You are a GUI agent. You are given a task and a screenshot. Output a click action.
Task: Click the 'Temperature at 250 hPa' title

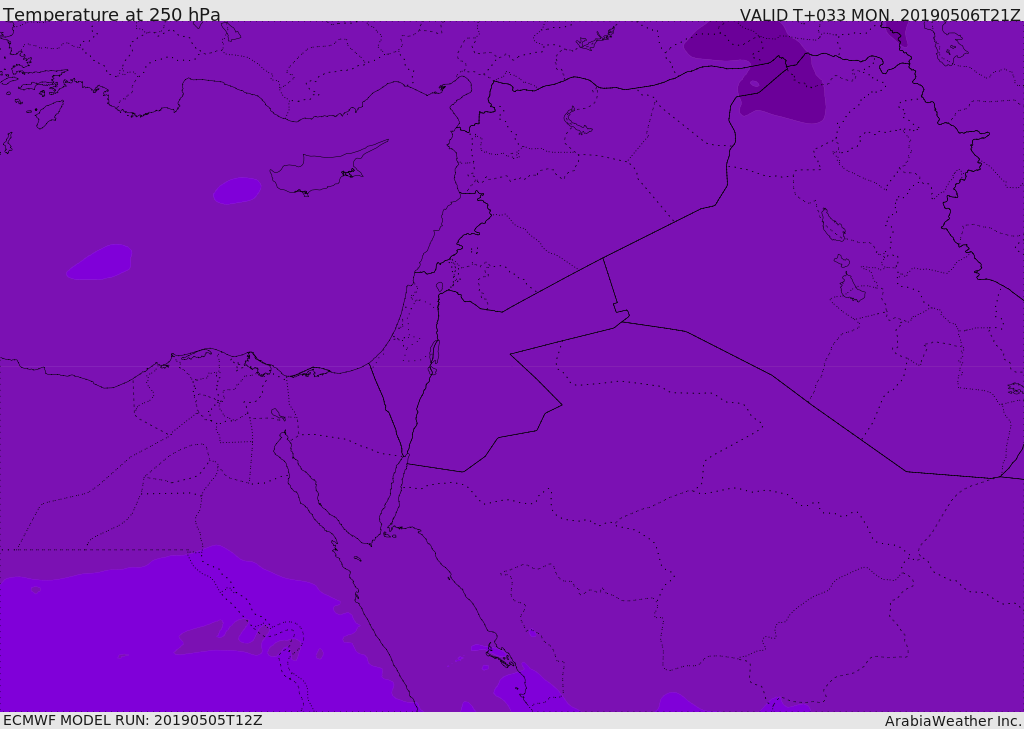[x=112, y=14]
